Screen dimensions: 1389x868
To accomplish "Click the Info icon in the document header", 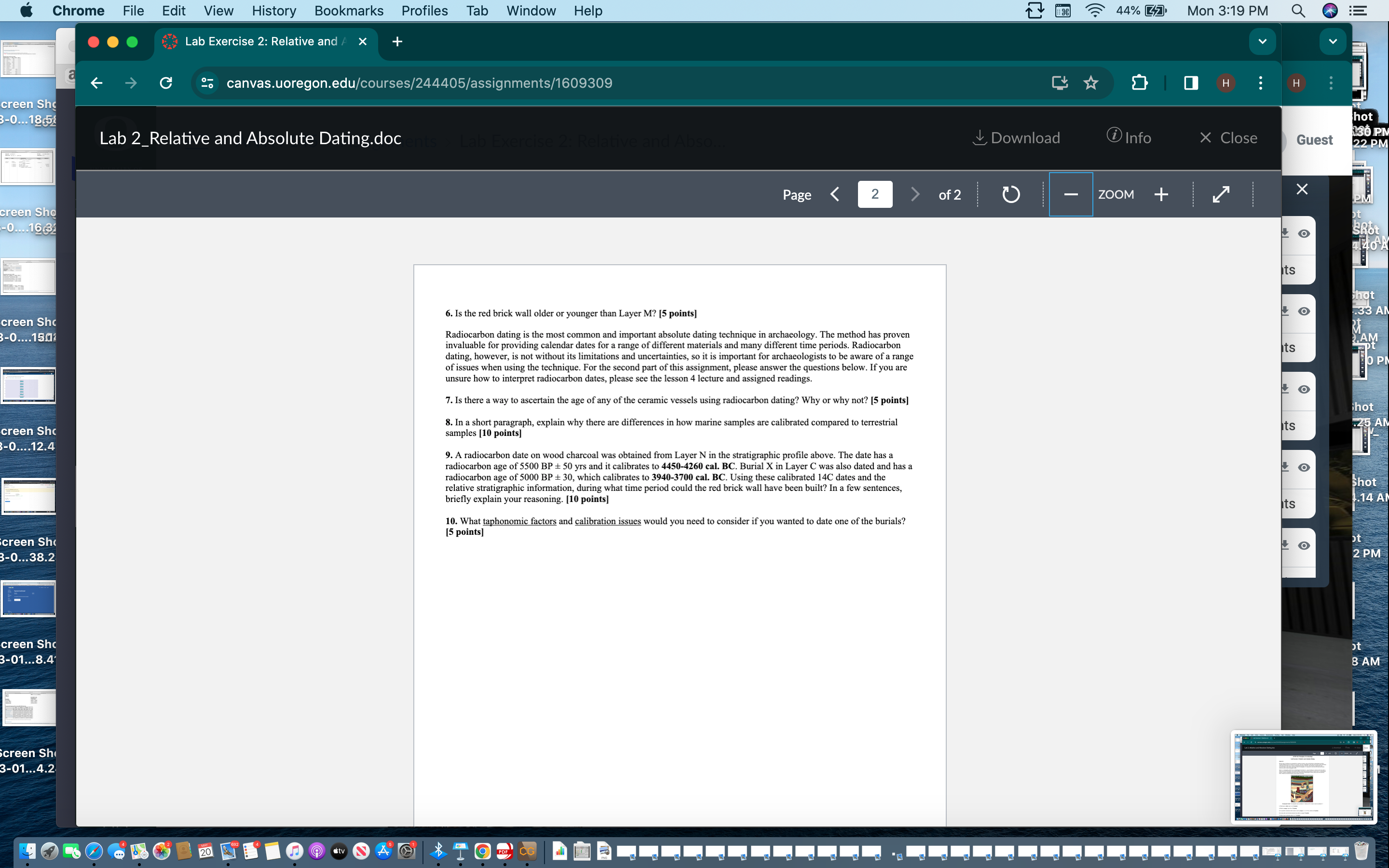I will pos(1113,137).
